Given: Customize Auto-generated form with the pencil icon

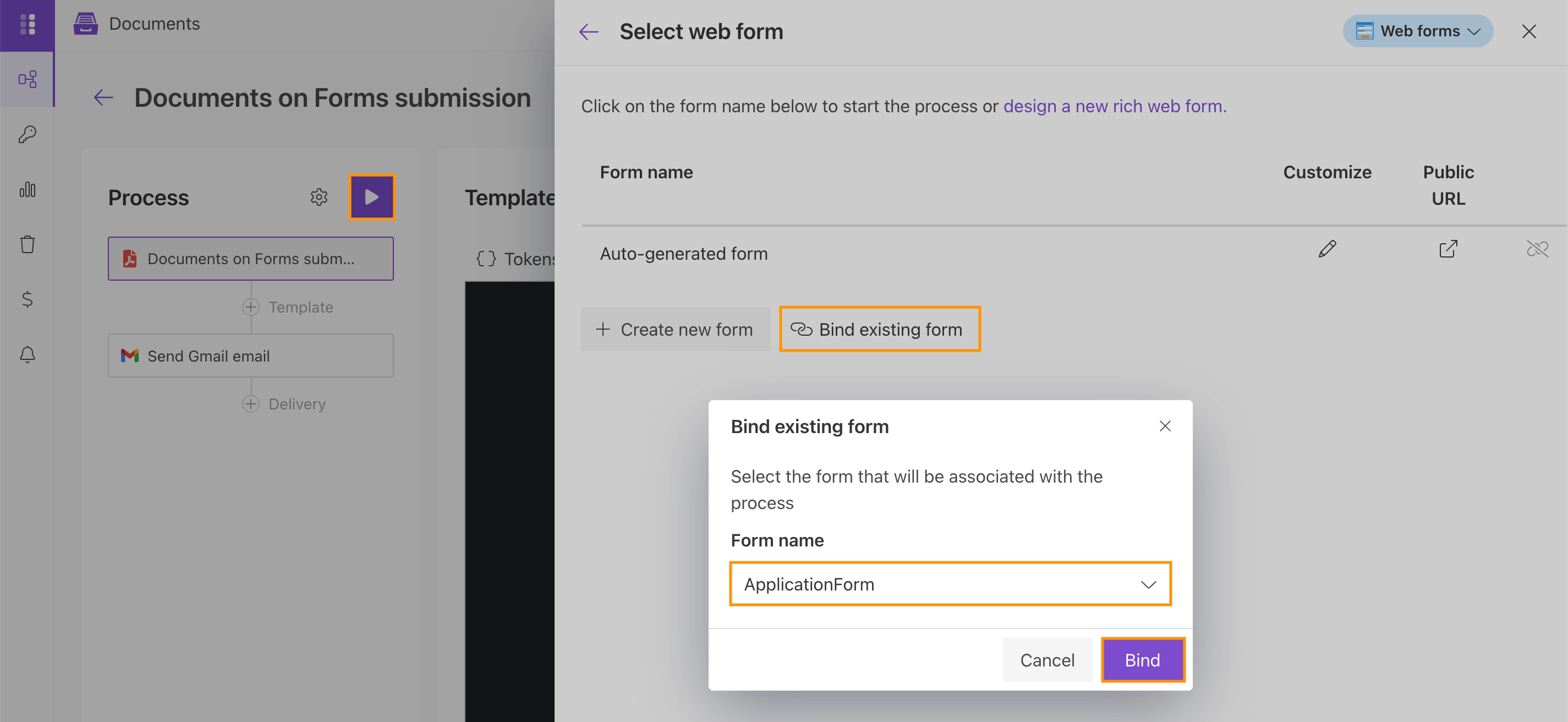Looking at the screenshot, I should click(x=1327, y=248).
